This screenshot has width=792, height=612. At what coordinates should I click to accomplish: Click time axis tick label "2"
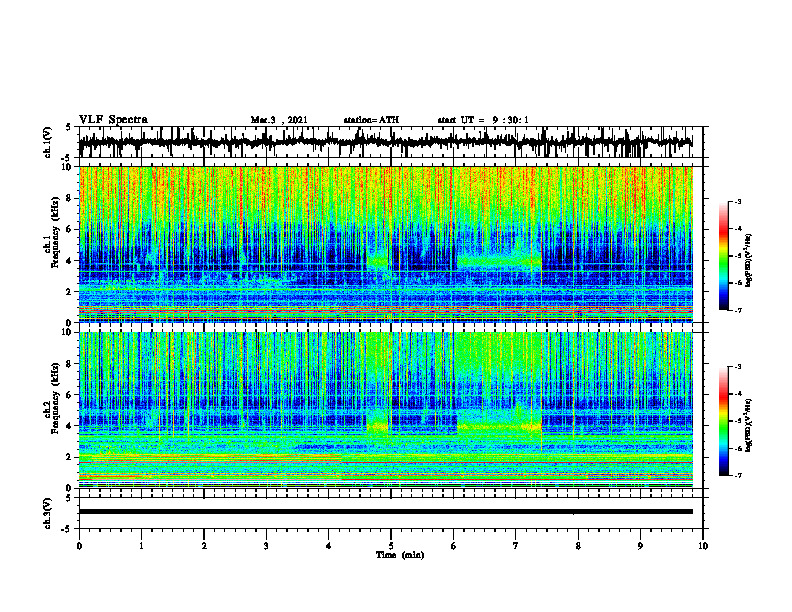pyautogui.click(x=204, y=546)
